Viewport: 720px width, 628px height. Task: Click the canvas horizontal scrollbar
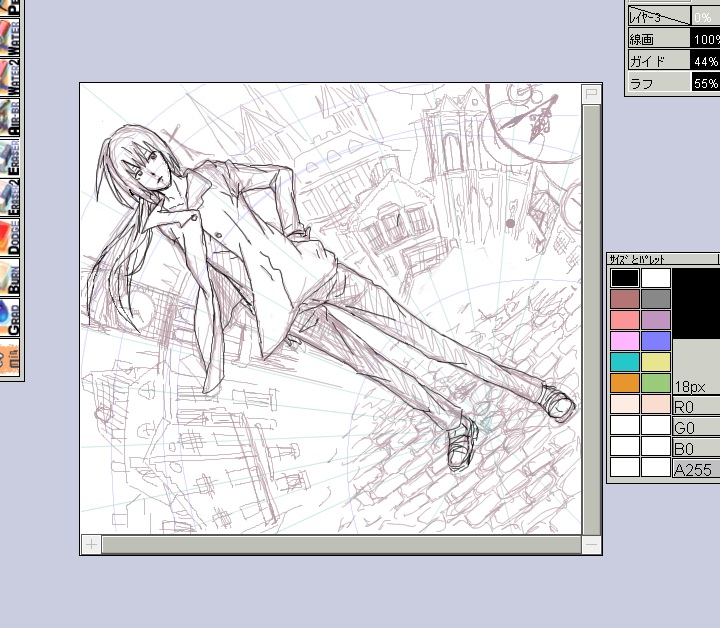pyautogui.click(x=342, y=545)
